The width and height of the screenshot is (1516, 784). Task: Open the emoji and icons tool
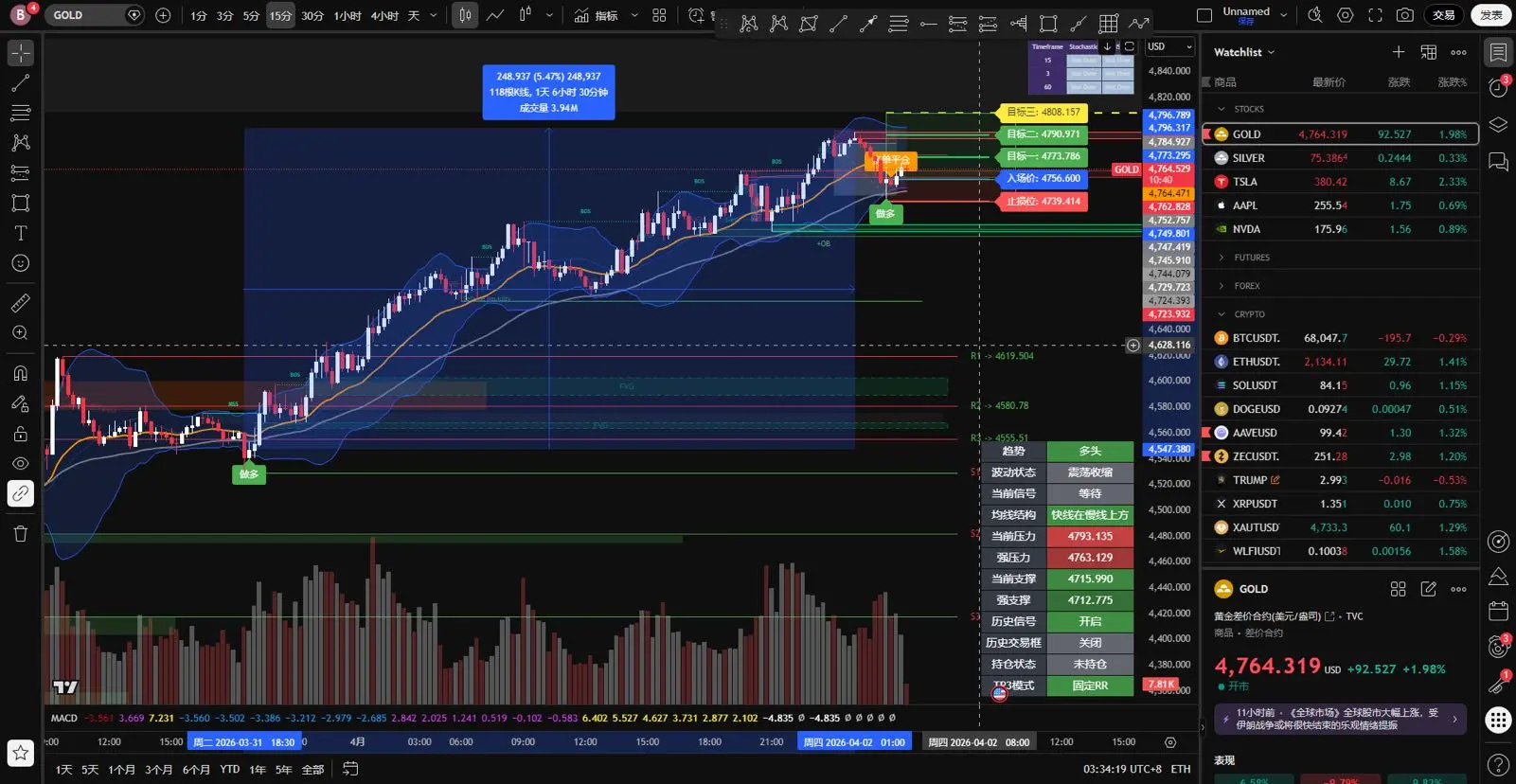(x=20, y=263)
